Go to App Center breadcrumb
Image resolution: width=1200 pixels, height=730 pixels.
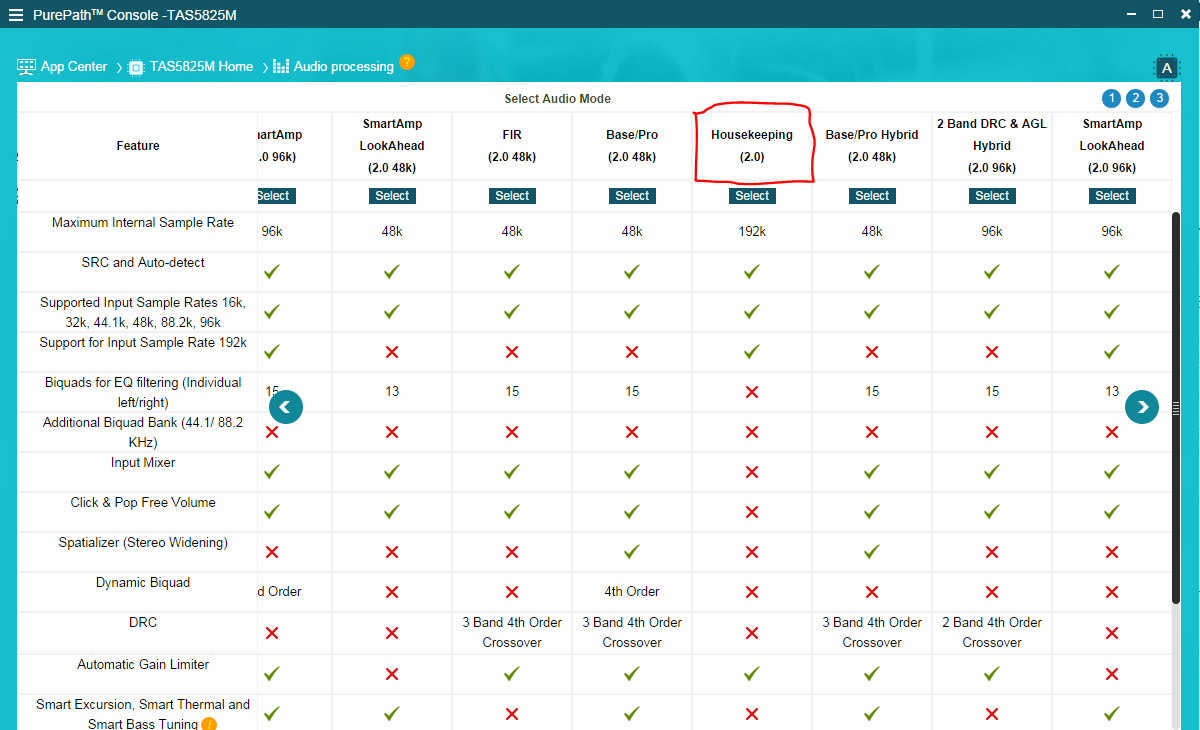(x=74, y=67)
